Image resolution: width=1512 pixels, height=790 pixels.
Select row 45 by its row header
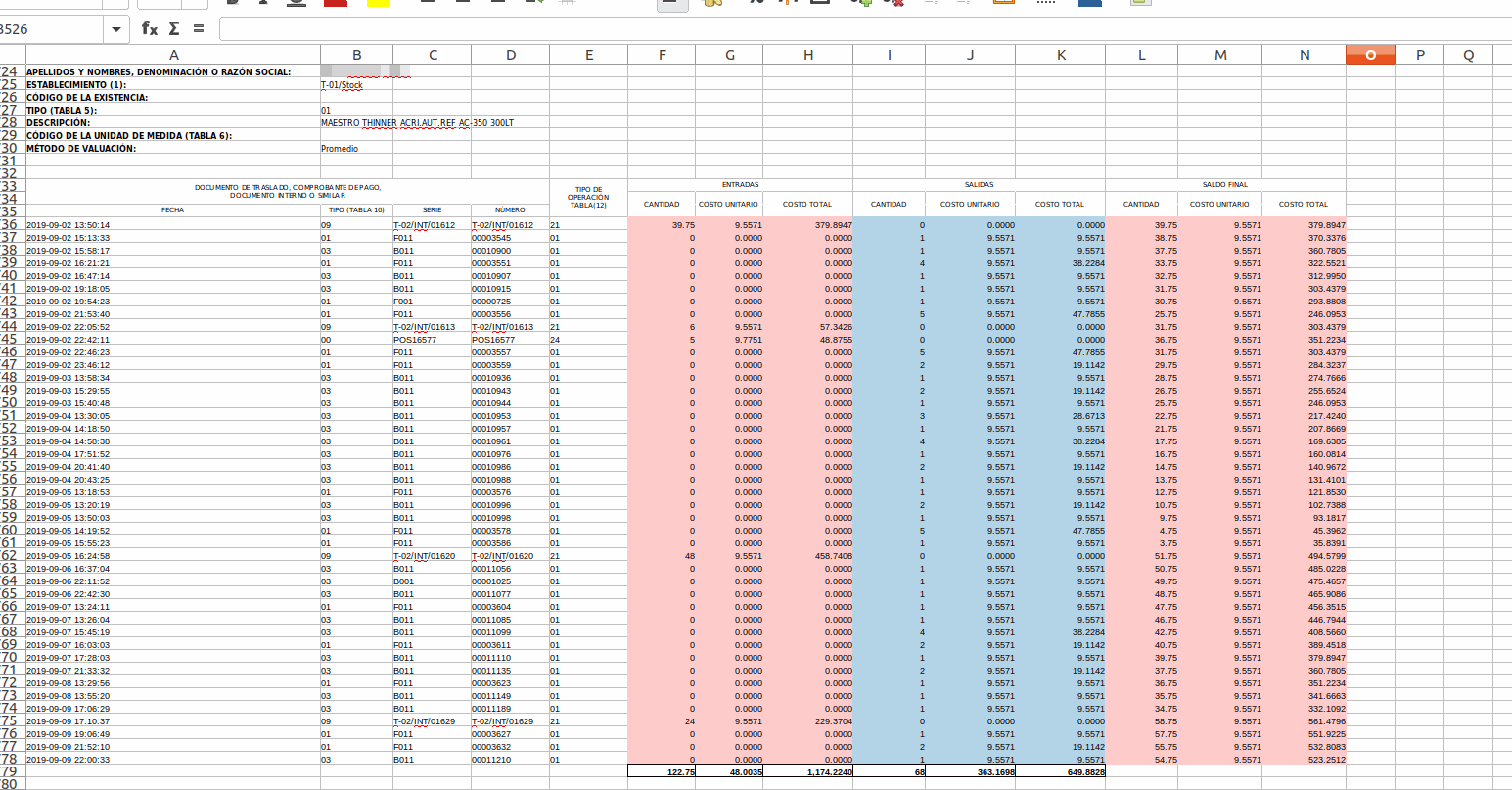pos(12,339)
